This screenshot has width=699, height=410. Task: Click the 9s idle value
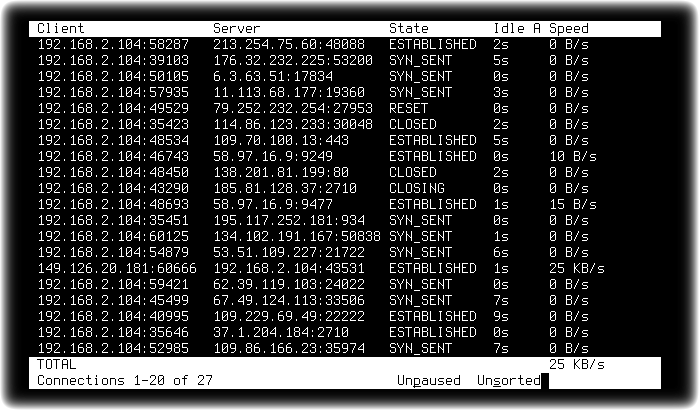pyautogui.click(x=501, y=317)
